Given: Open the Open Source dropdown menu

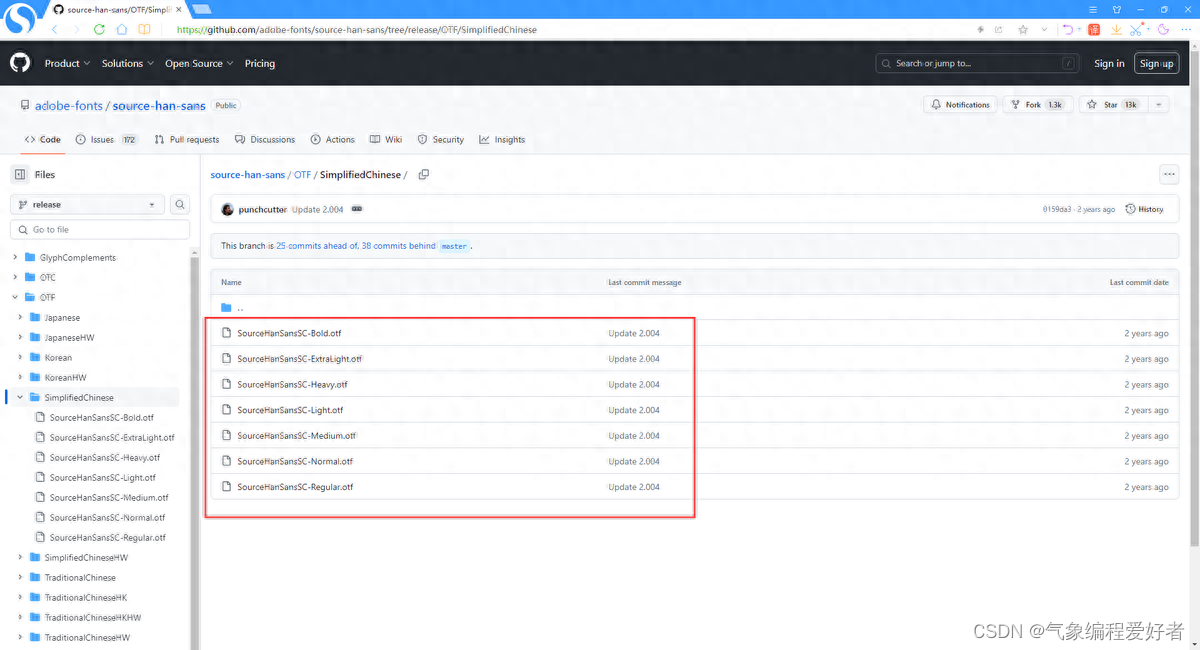Looking at the screenshot, I should [x=199, y=63].
